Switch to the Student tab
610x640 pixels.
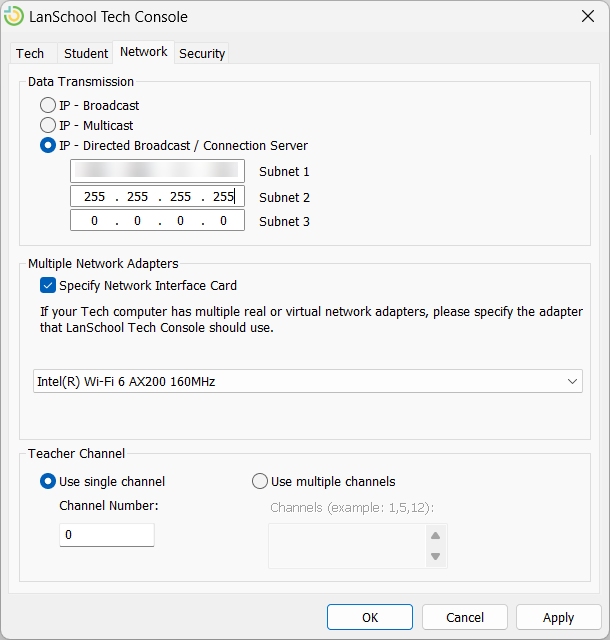coord(86,53)
